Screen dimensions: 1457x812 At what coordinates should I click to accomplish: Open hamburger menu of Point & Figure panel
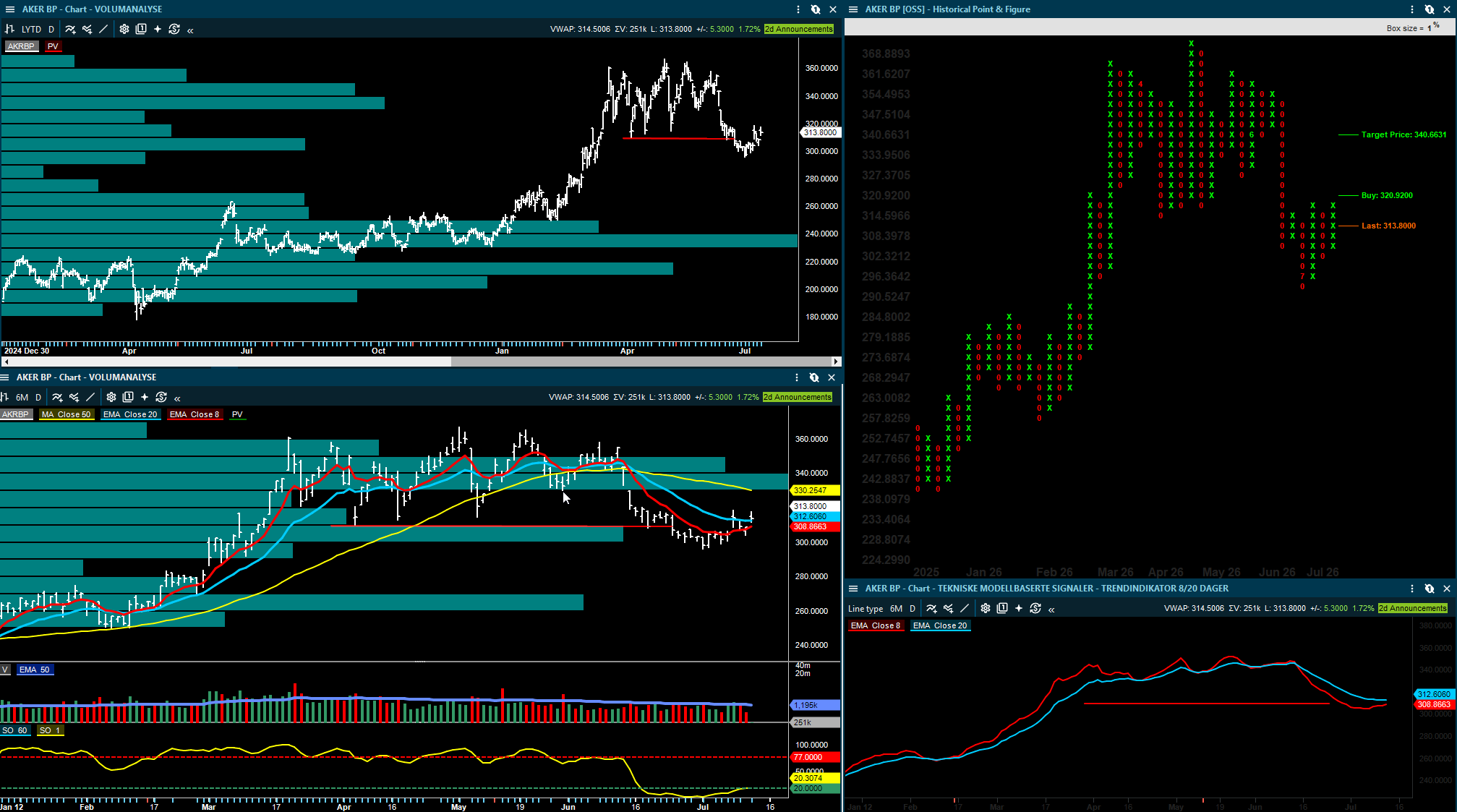click(x=853, y=9)
